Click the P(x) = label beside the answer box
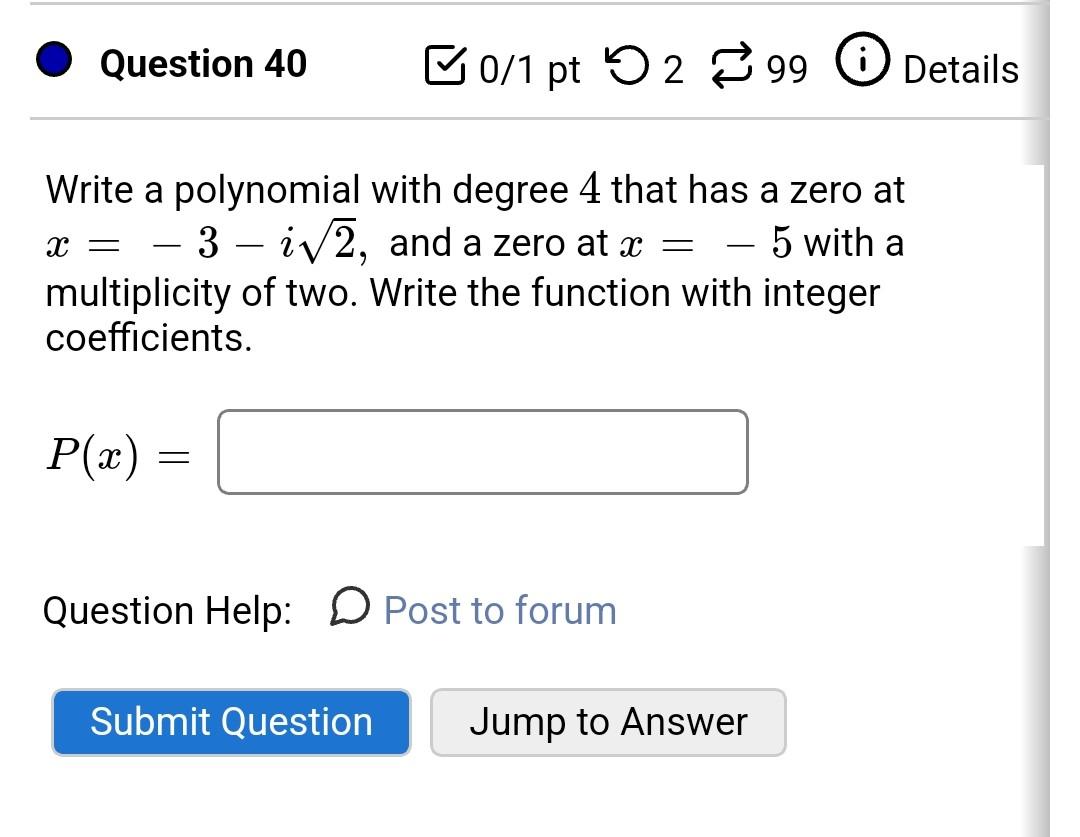Image resolution: width=1080 pixels, height=837 pixels. click(x=118, y=452)
